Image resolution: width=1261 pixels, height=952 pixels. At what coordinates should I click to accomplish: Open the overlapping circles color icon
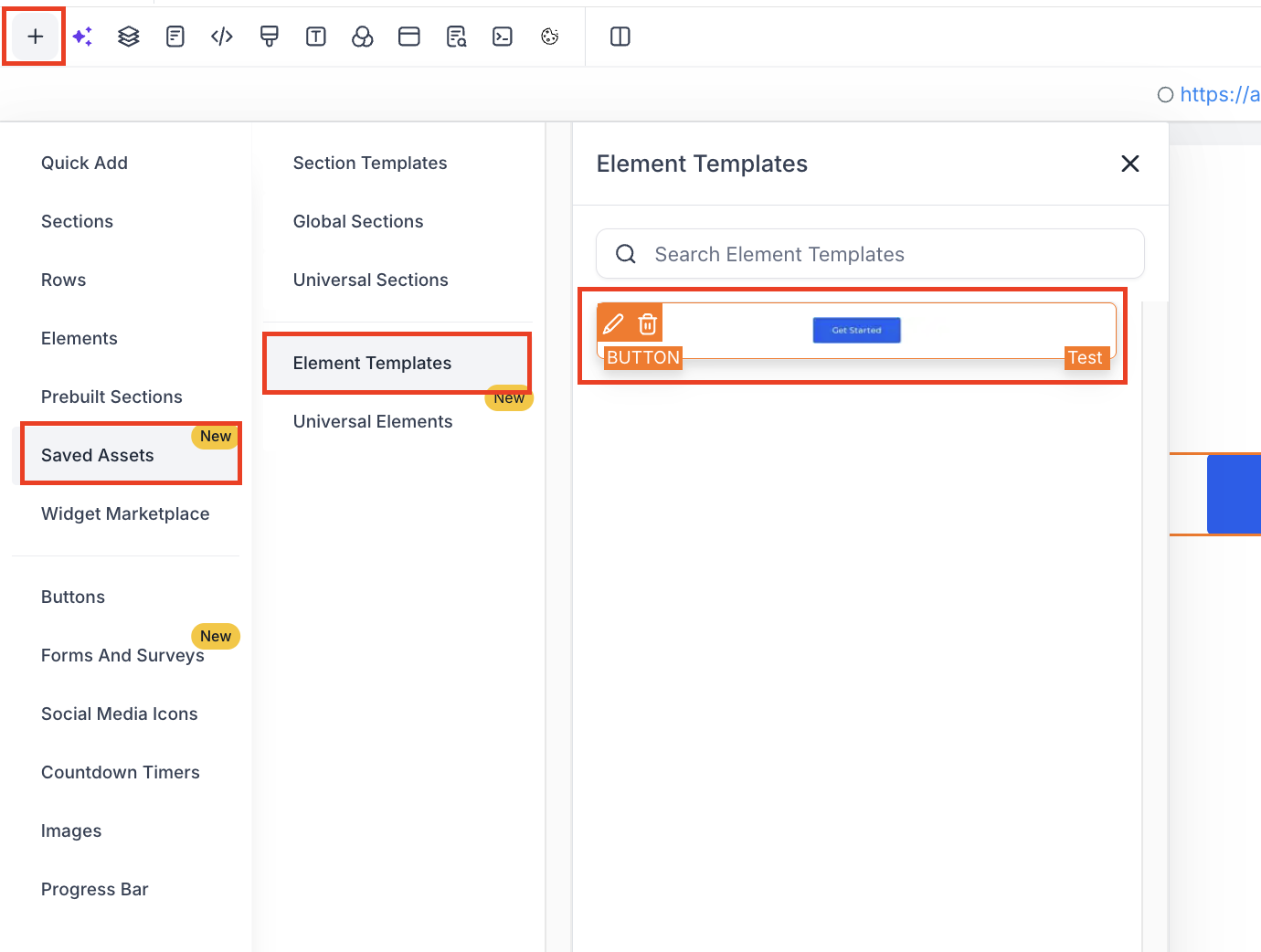tap(363, 37)
